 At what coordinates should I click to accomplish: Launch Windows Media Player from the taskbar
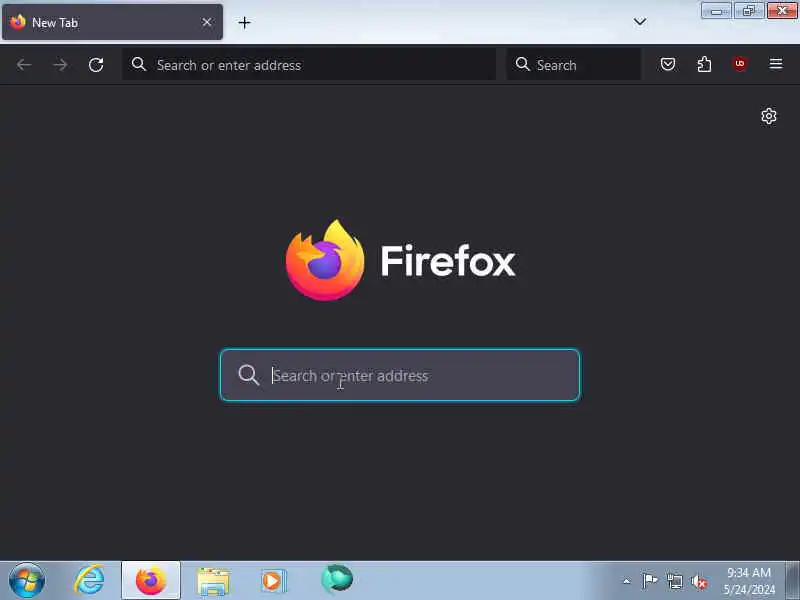pos(274,581)
